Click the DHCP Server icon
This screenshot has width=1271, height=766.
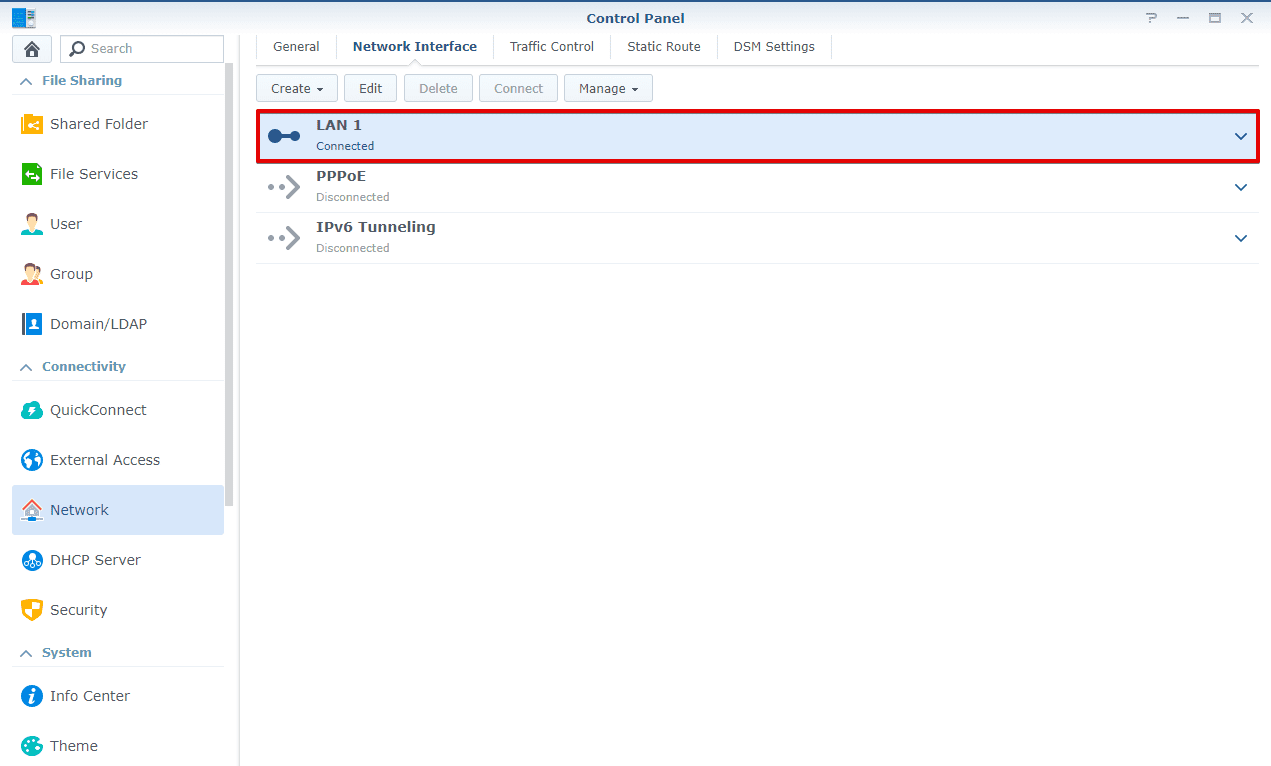tap(95, 559)
